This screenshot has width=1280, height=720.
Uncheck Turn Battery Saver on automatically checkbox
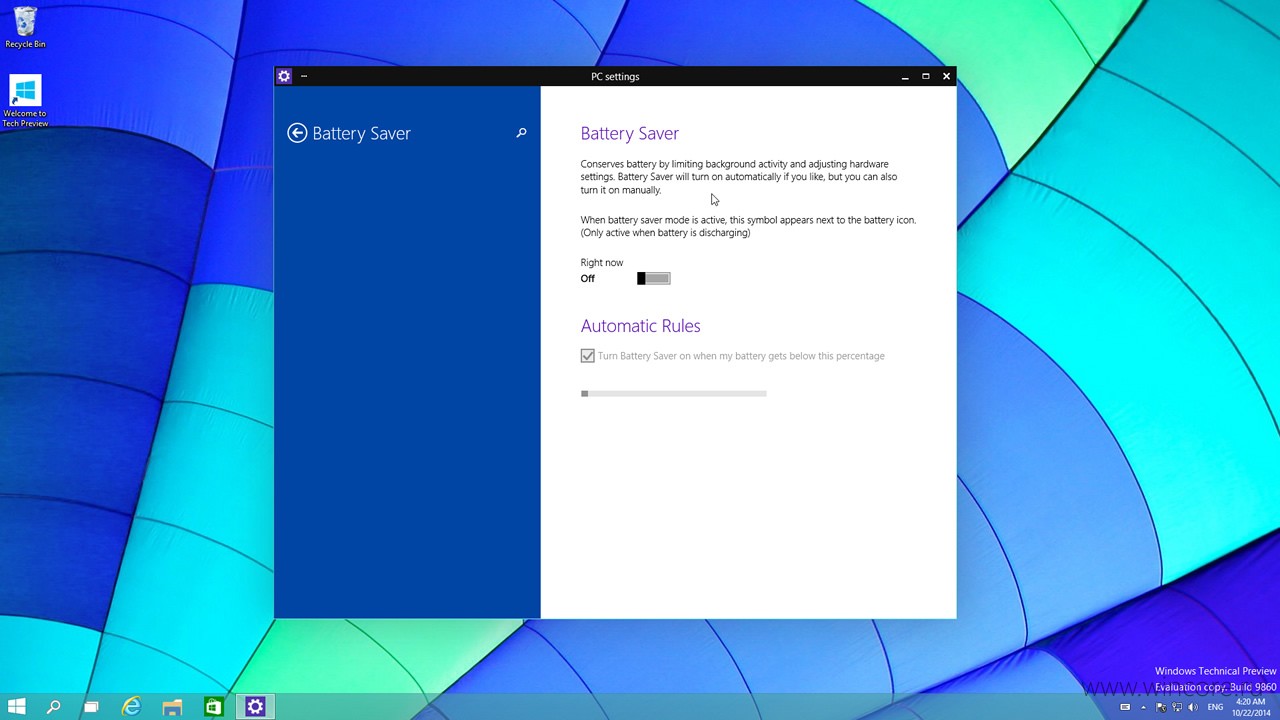588,356
